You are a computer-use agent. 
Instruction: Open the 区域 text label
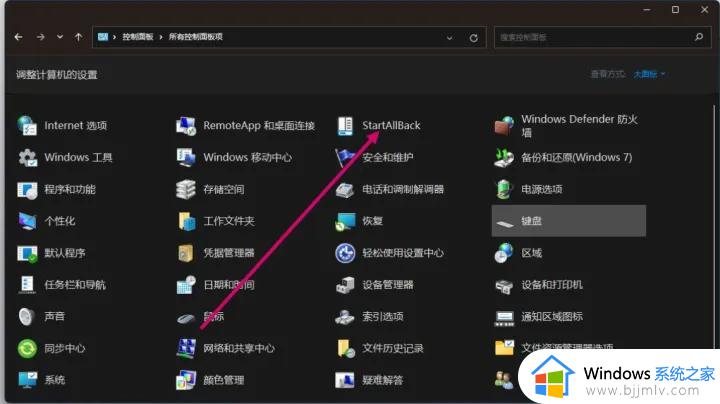[x=531, y=253]
